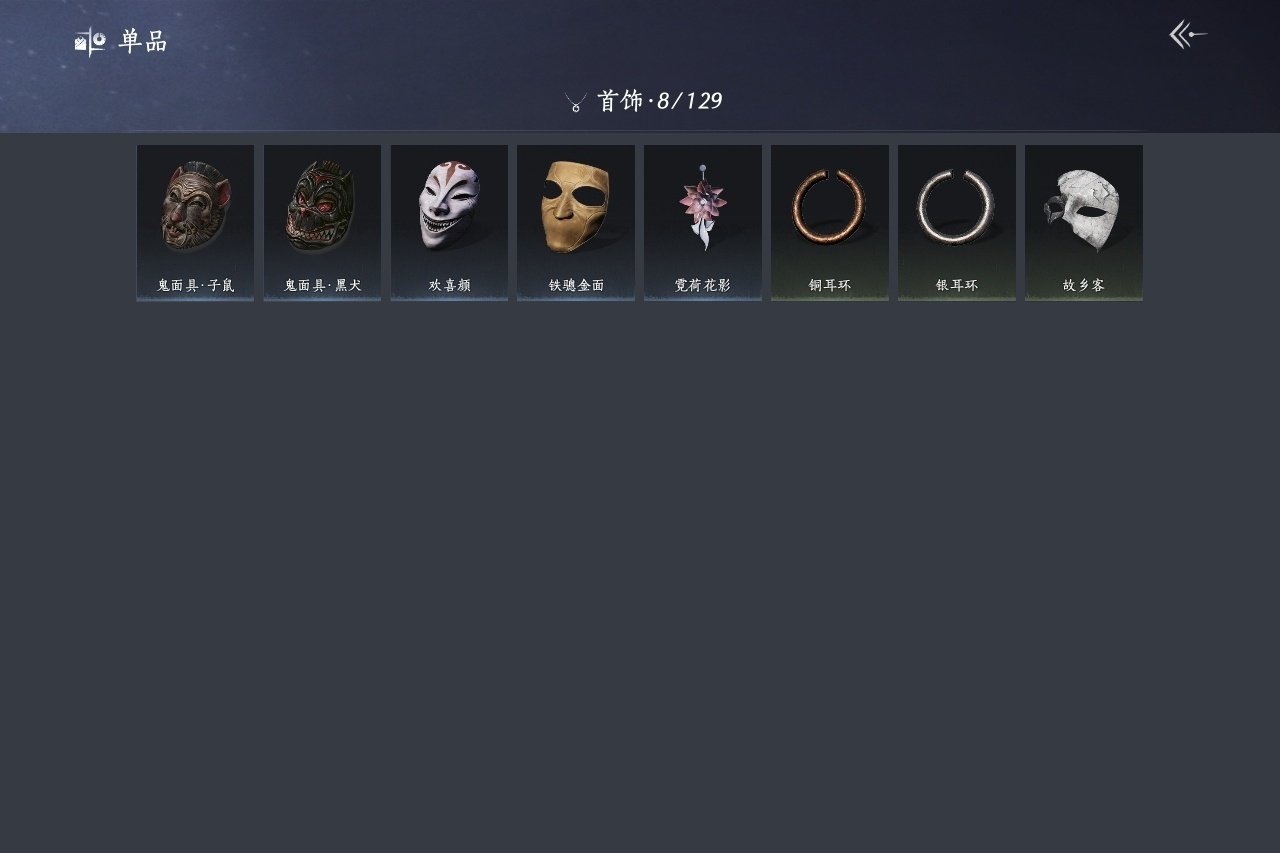
Task: Click the 鬼面具·子鼠 name label
Action: 196,286
